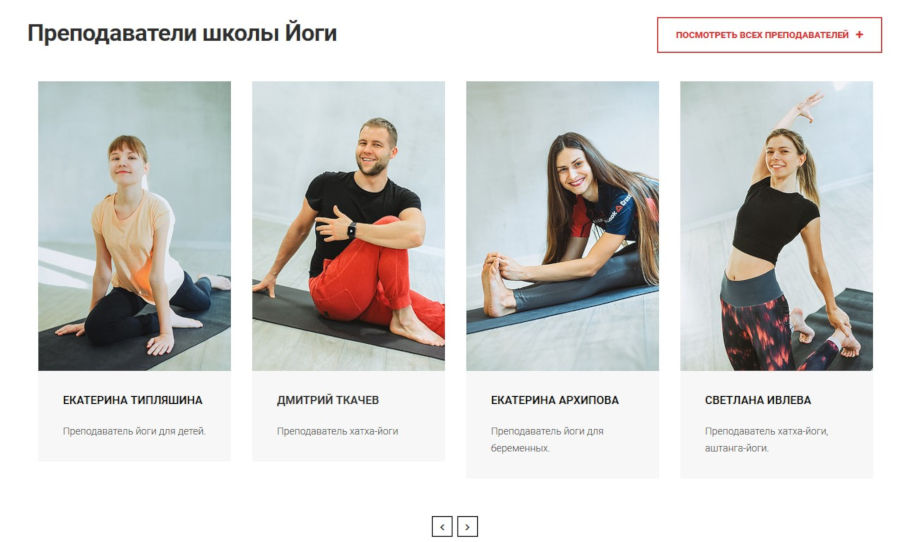
Task: Select 'Преподаватель хатха-йоги' description under Ткачев
Action: pos(338,431)
